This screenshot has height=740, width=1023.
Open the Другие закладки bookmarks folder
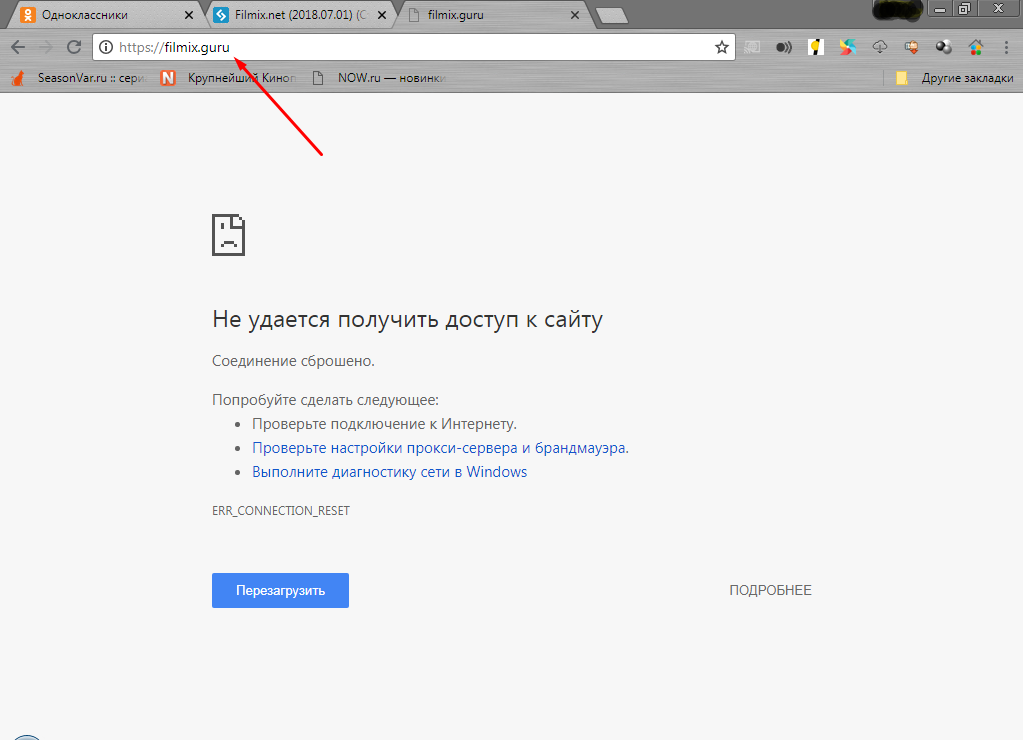(x=954, y=78)
